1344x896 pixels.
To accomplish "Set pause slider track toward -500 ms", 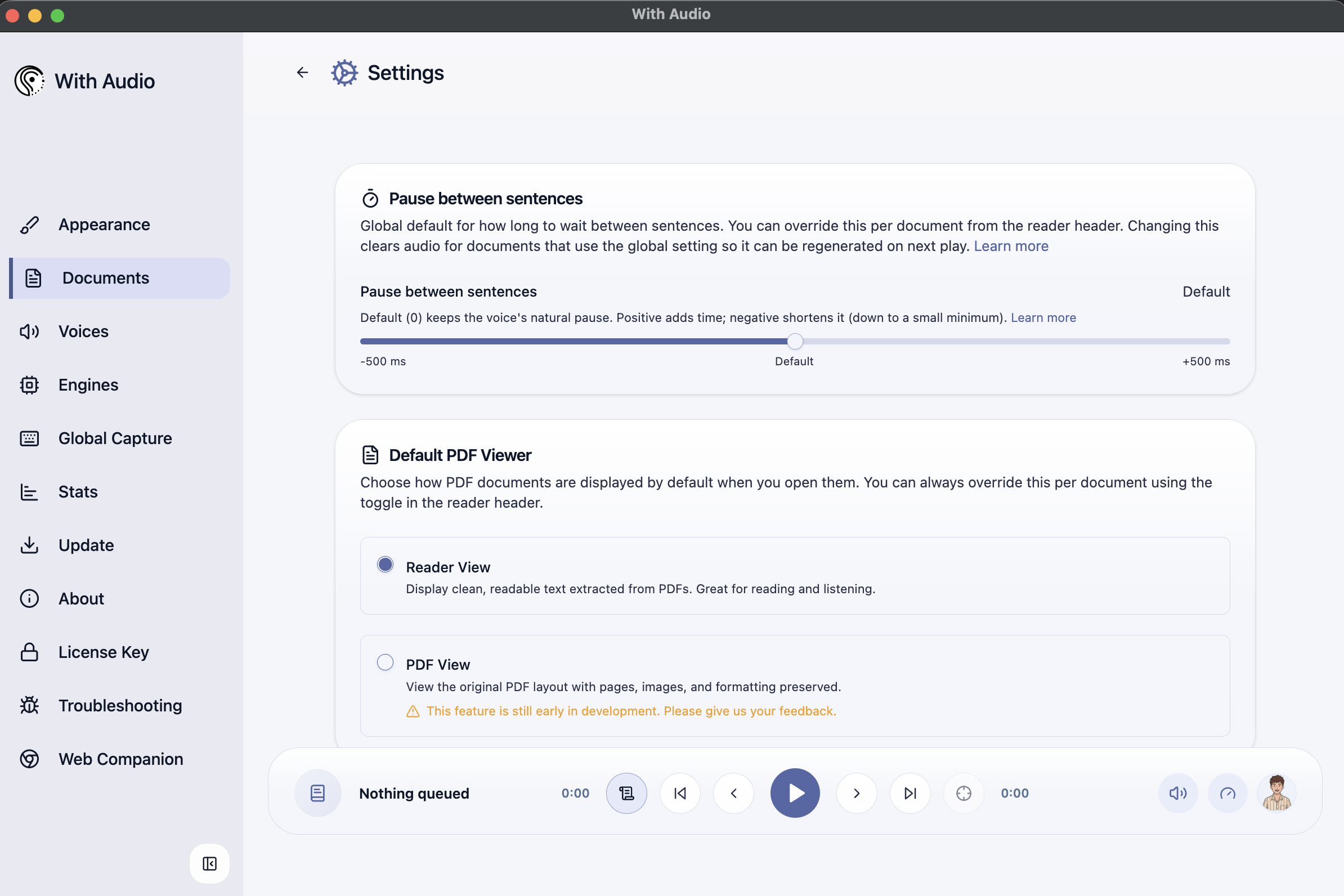I will point(573,342).
